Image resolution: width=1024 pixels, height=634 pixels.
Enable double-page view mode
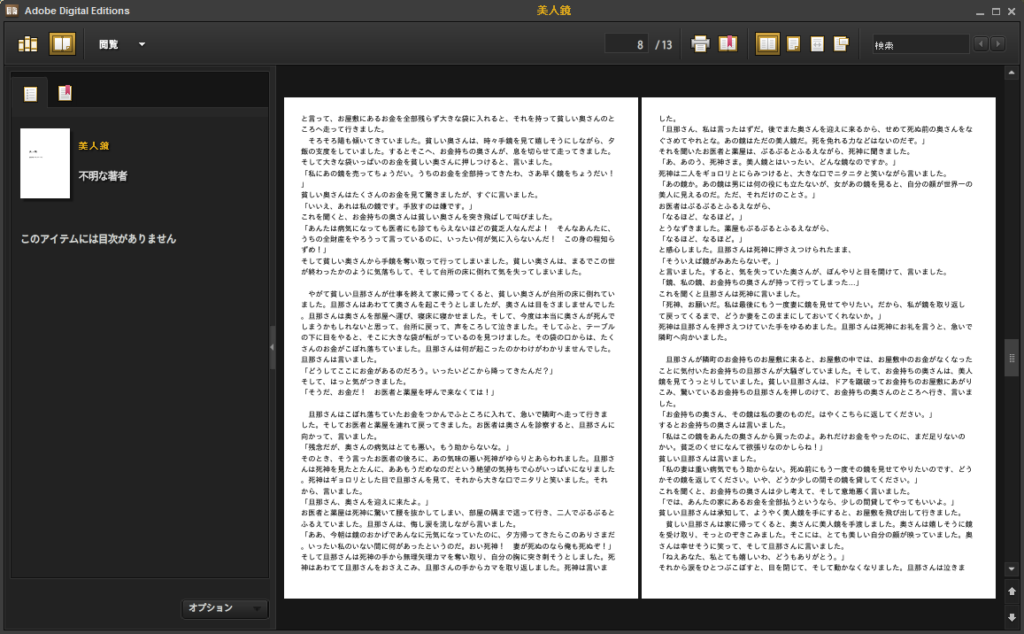767,44
